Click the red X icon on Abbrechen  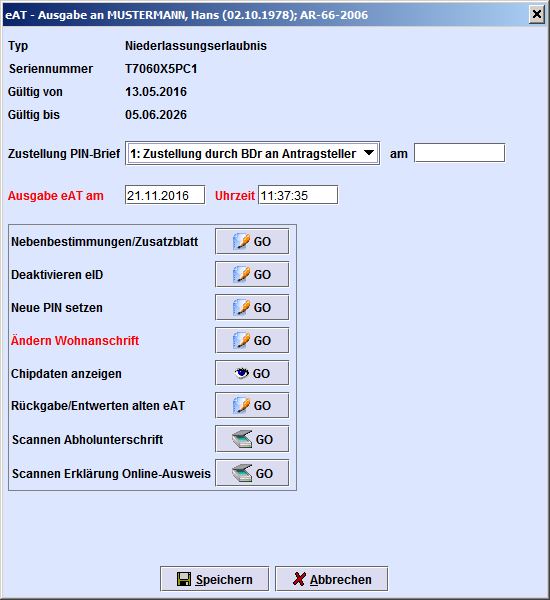tap(299, 579)
